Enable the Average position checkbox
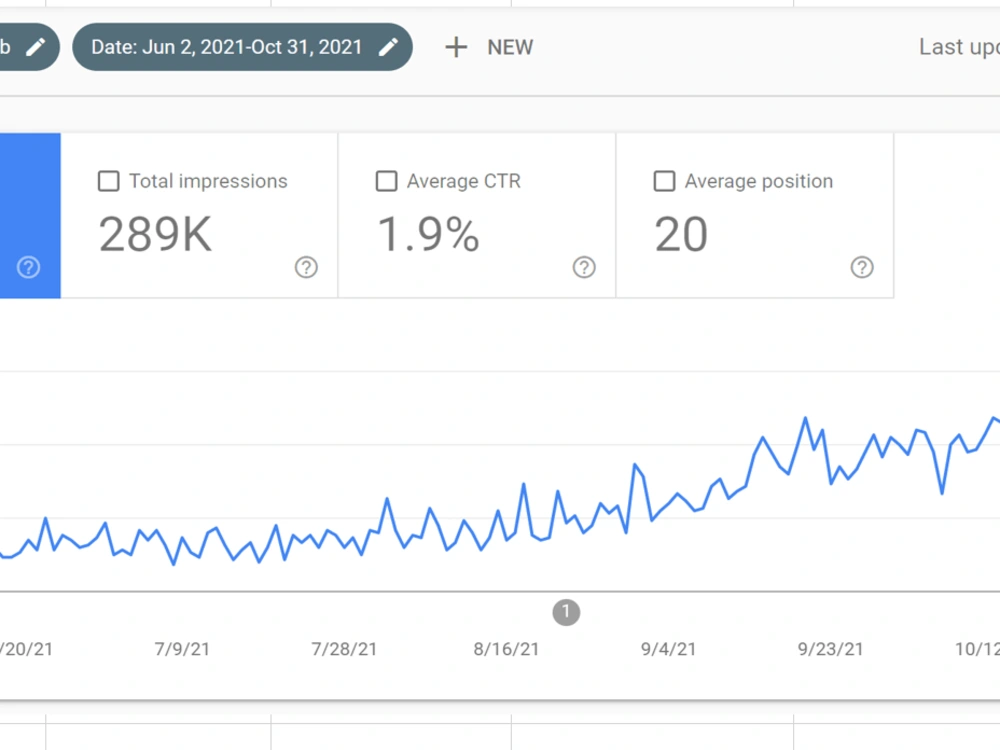 click(665, 181)
